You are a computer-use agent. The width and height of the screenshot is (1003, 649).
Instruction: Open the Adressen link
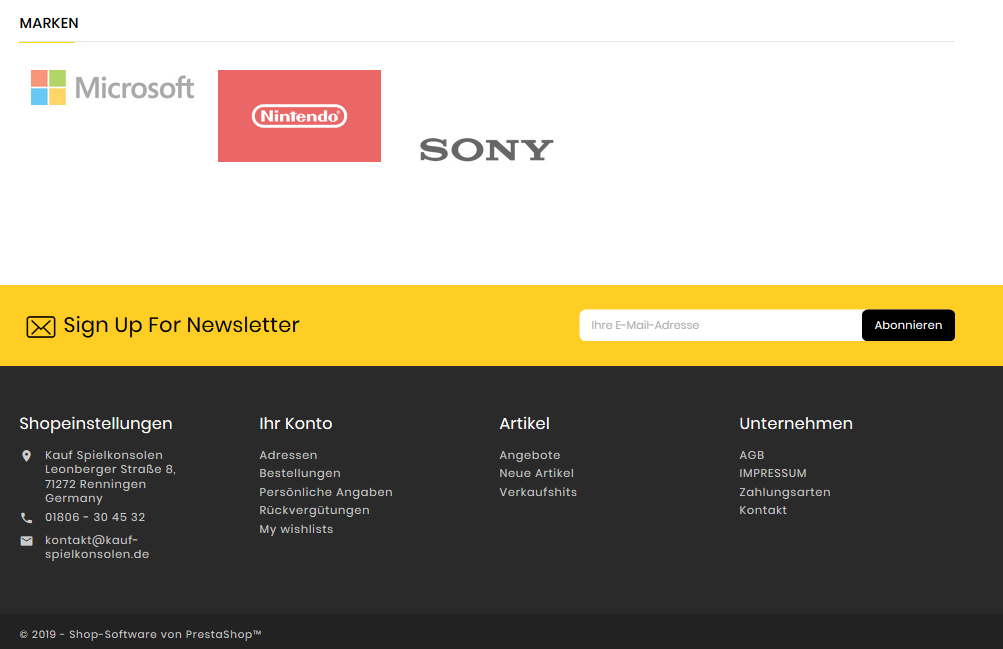288,455
